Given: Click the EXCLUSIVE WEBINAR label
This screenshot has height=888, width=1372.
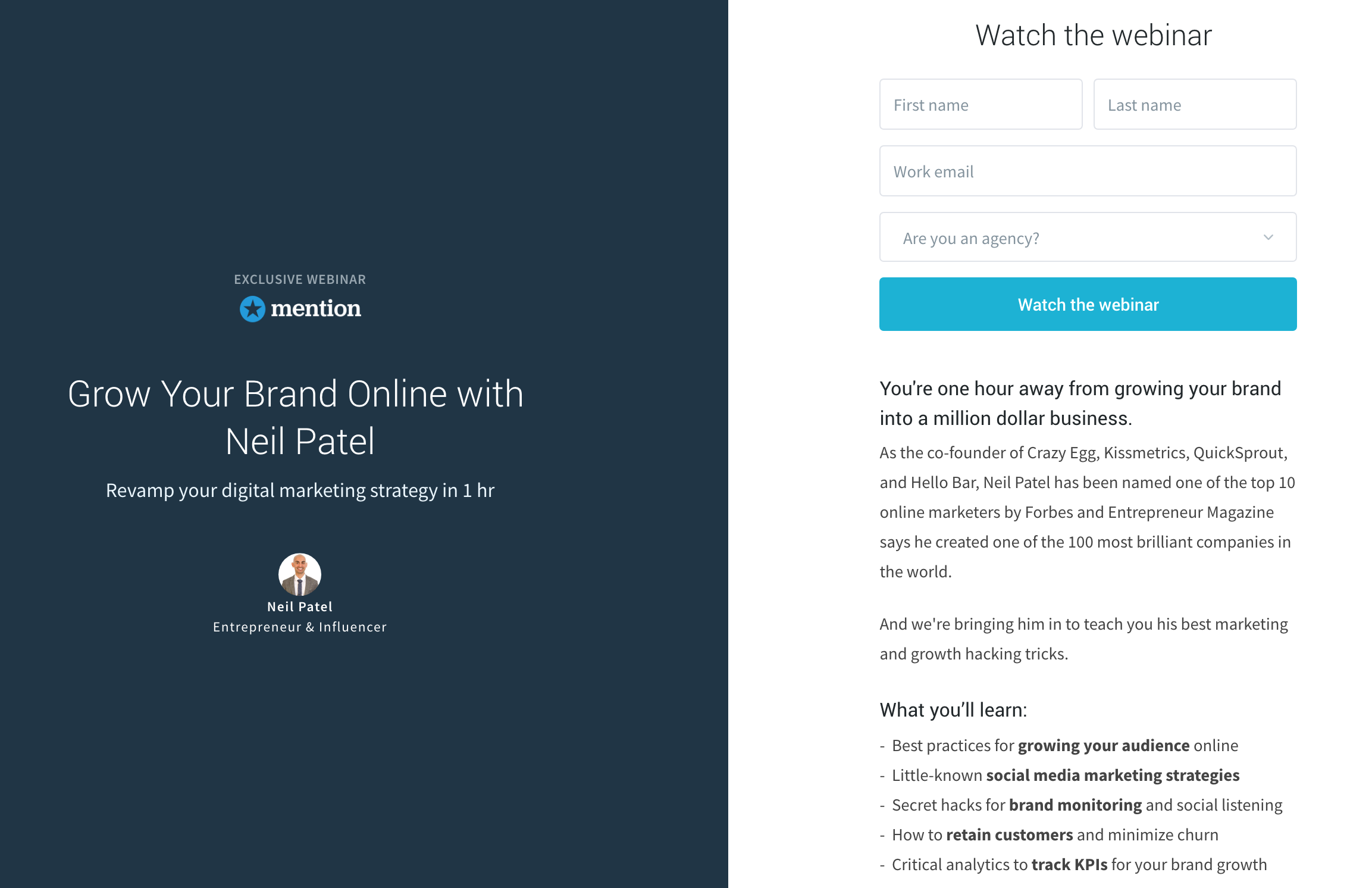Looking at the screenshot, I should point(300,279).
